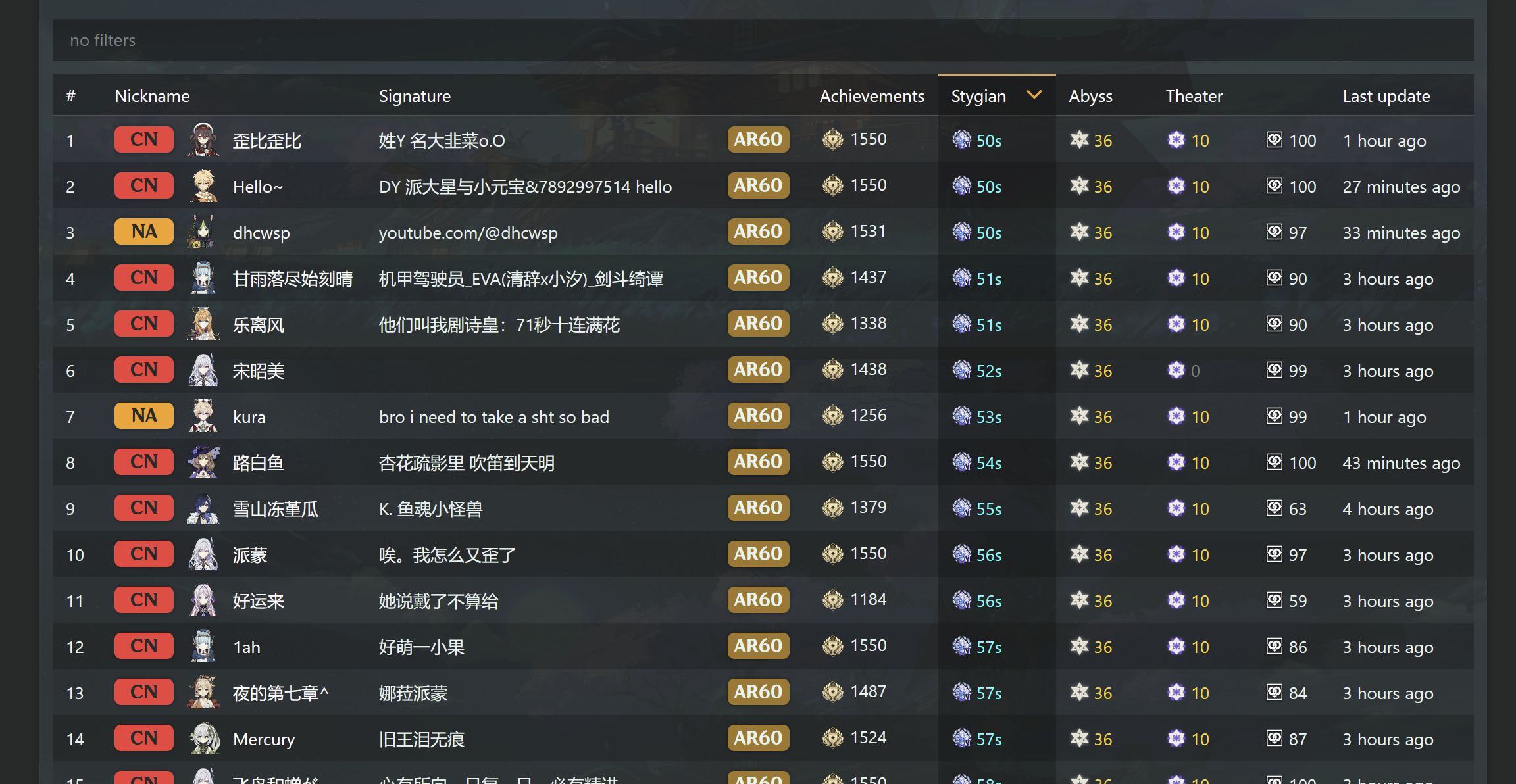The image size is (1516, 784).
Task: Click the NA region badge for kura
Action: (144, 416)
